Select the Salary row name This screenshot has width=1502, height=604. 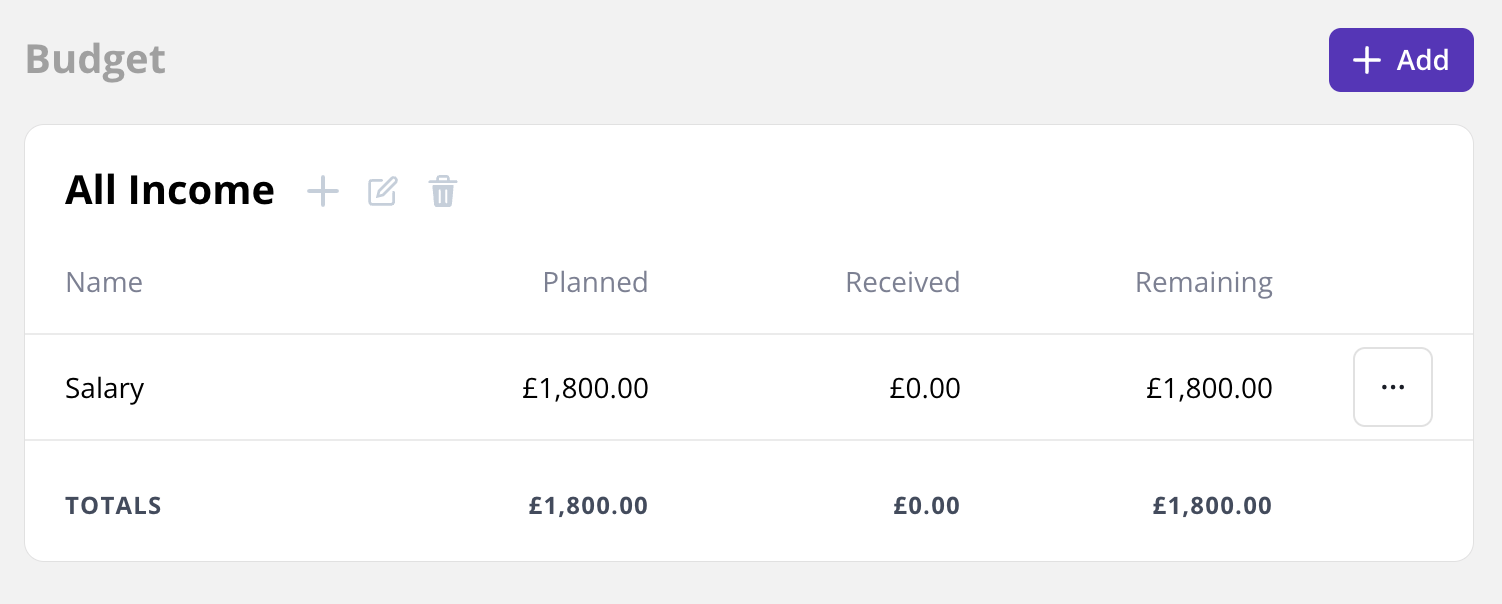[x=105, y=388]
